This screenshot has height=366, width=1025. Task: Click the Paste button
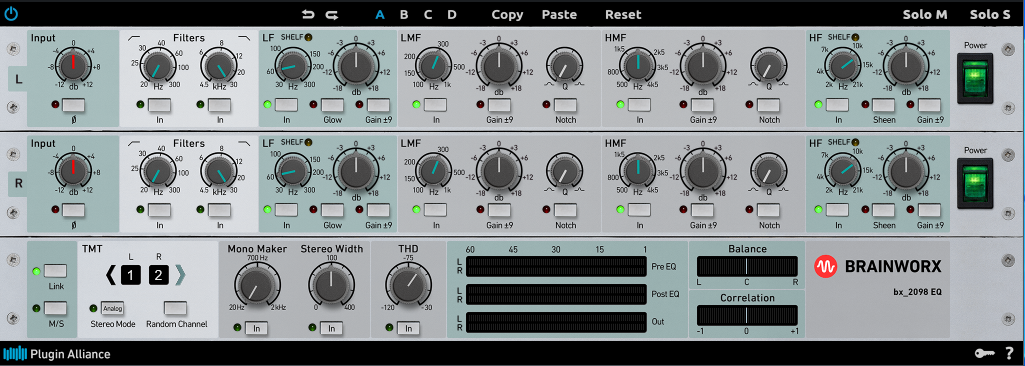click(x=559, y=14)
